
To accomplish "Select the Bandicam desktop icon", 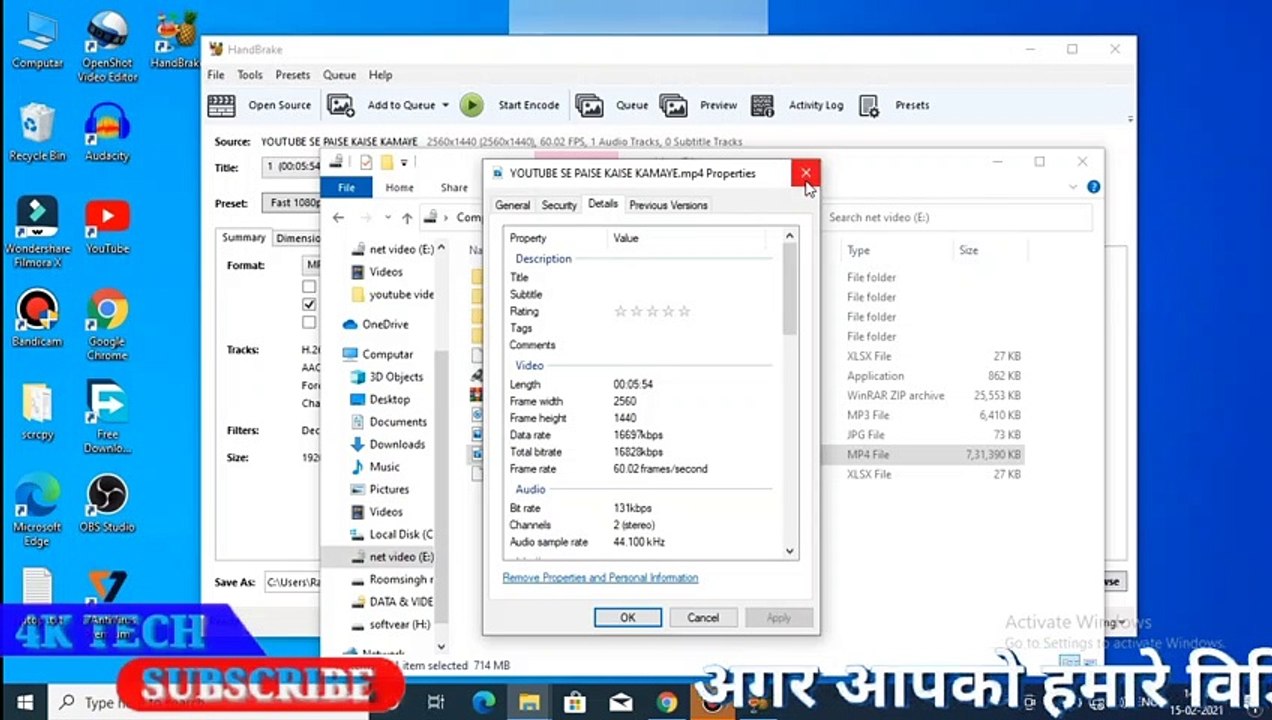I will (x=37, y=319).
